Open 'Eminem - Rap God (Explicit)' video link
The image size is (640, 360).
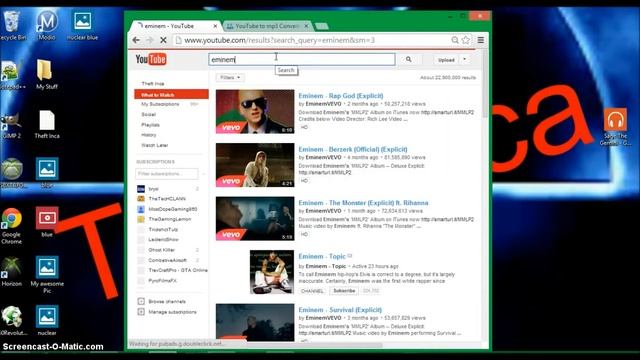[x=341, y=96]
